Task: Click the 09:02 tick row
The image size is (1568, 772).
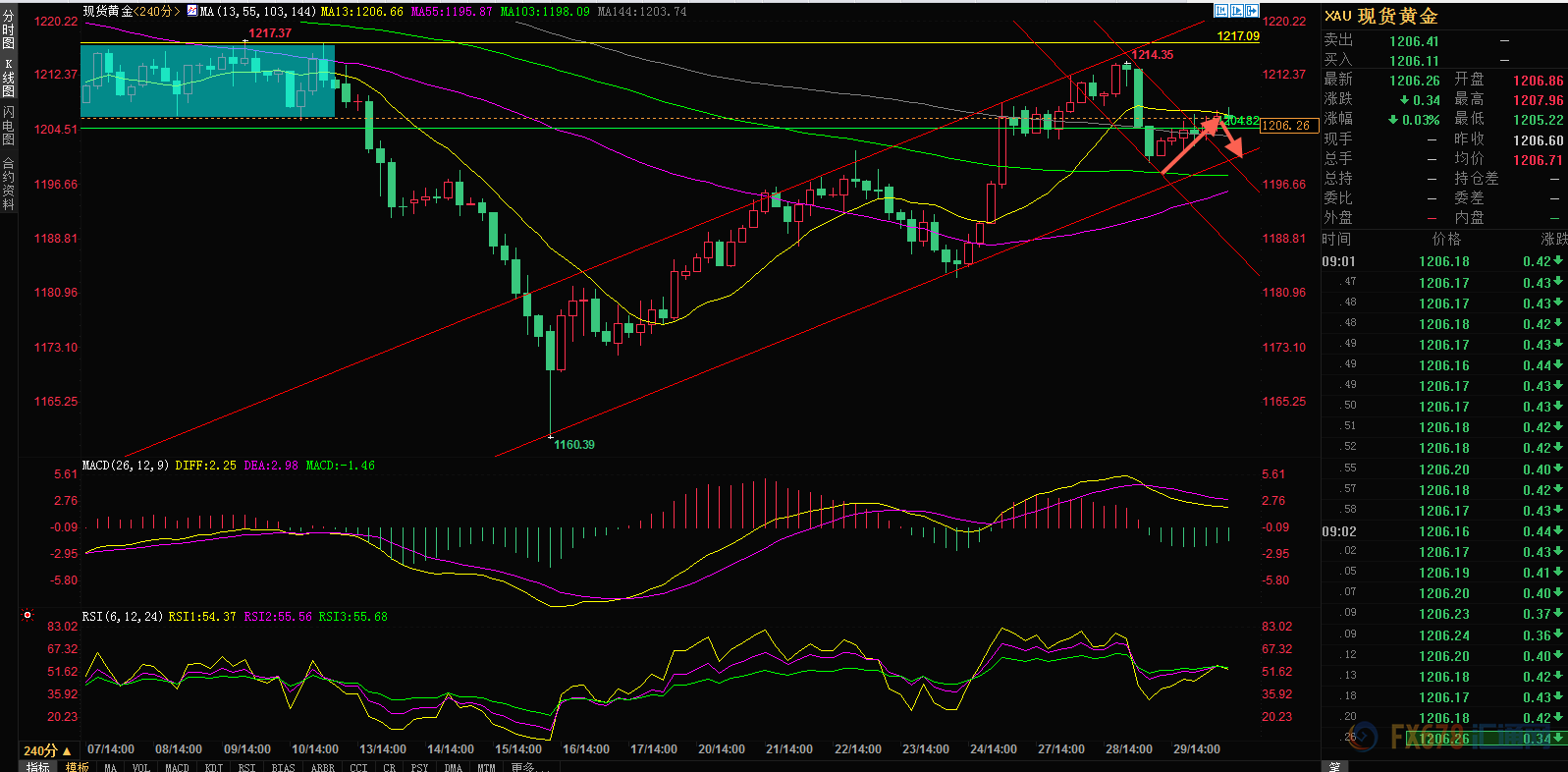Action: tap(1443, 531)
